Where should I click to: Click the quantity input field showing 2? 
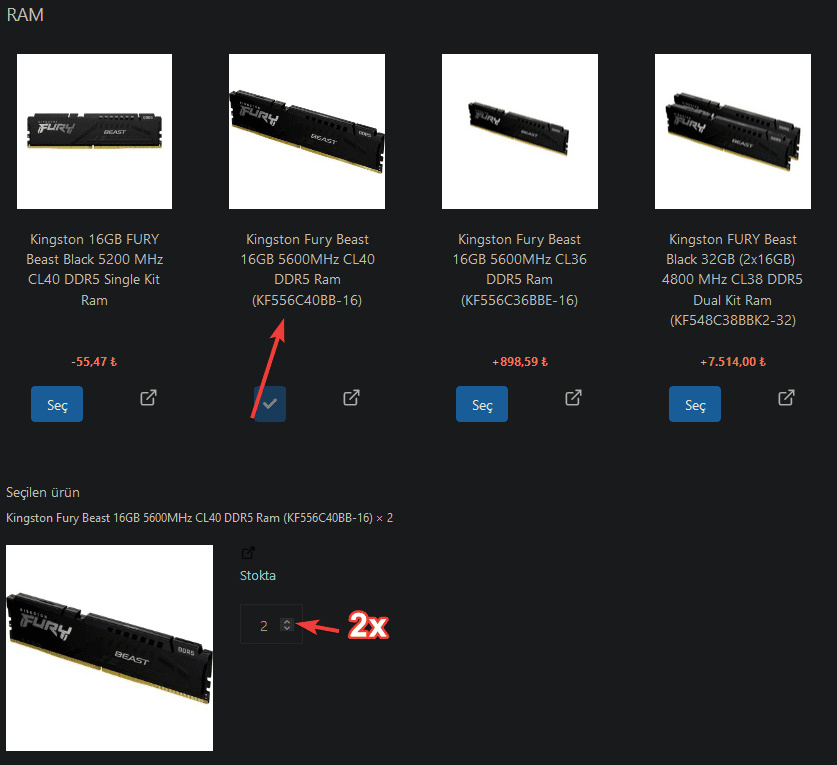tap(271, 624)
